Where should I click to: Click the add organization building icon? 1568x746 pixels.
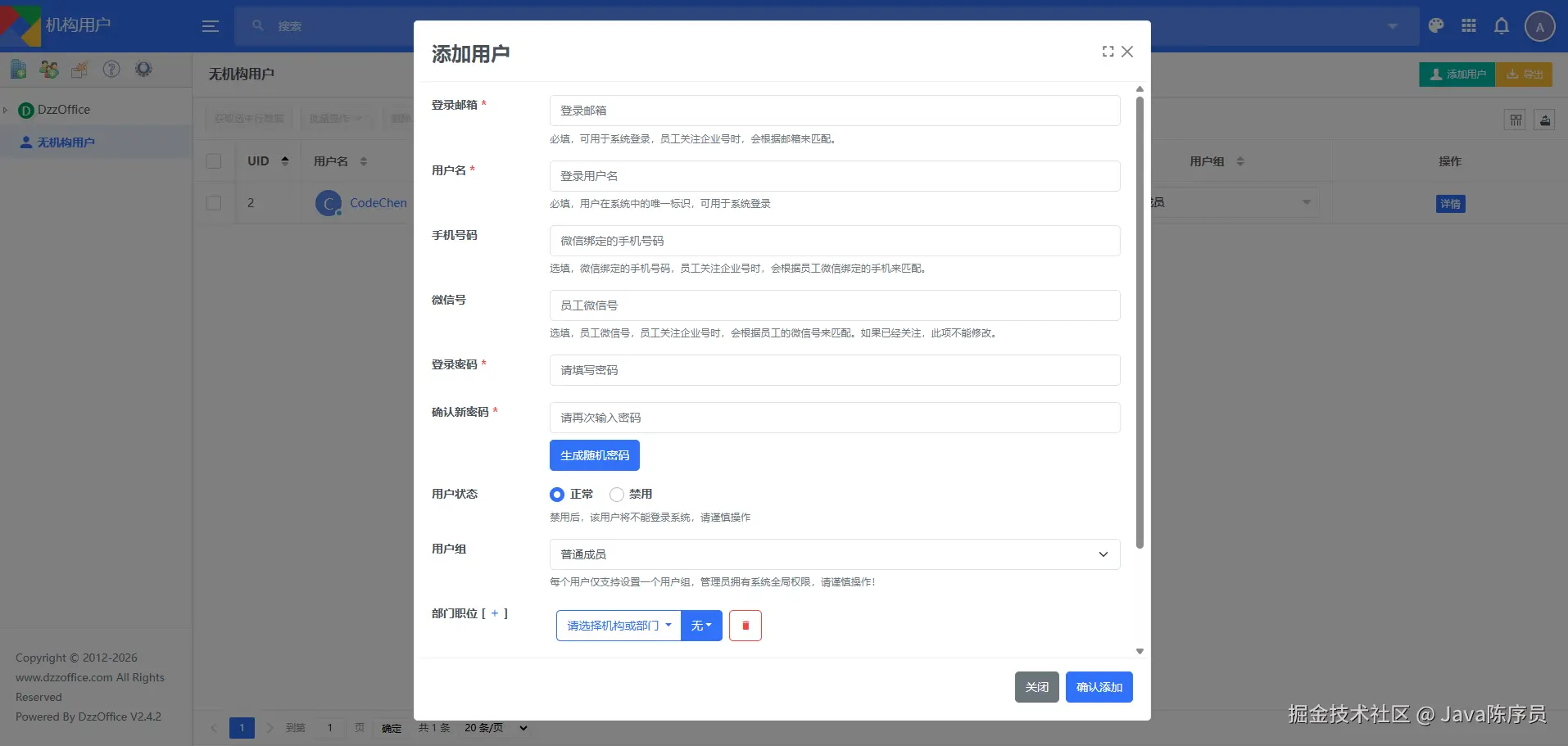coord(18,70)
